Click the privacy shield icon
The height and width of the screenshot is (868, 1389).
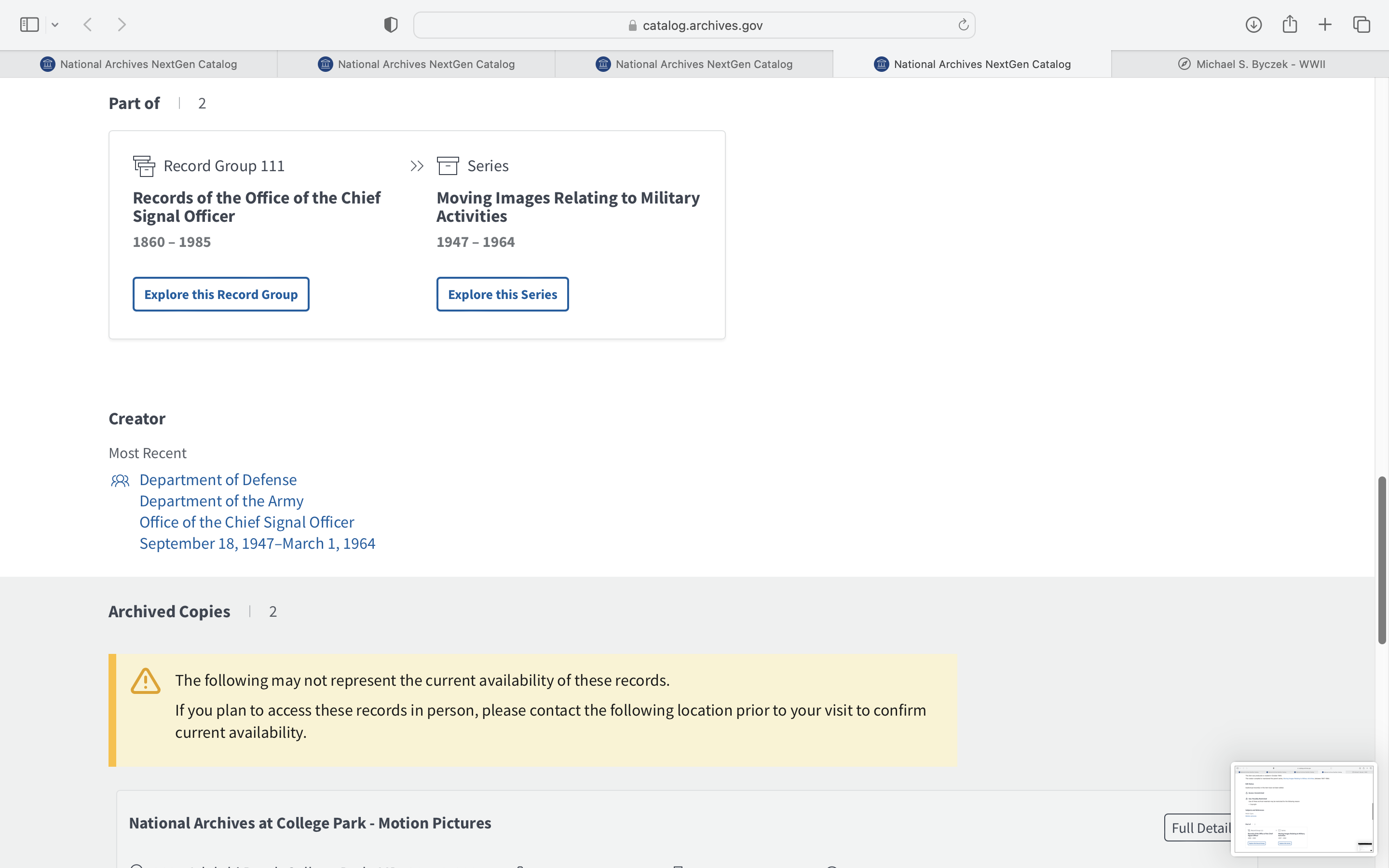coord(390,25)
